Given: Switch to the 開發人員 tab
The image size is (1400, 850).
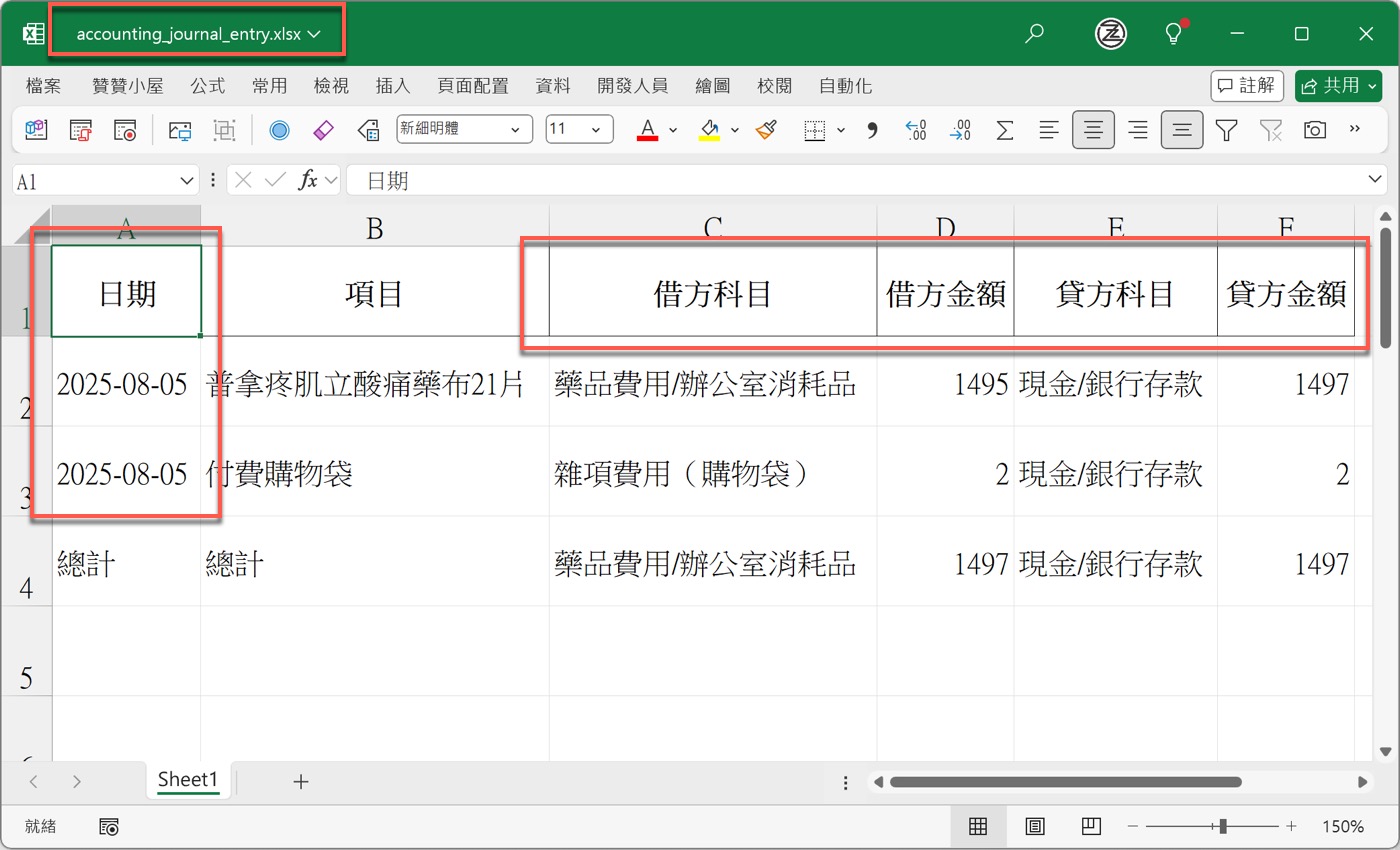Looking at the screenshot, I should [632, 86].
